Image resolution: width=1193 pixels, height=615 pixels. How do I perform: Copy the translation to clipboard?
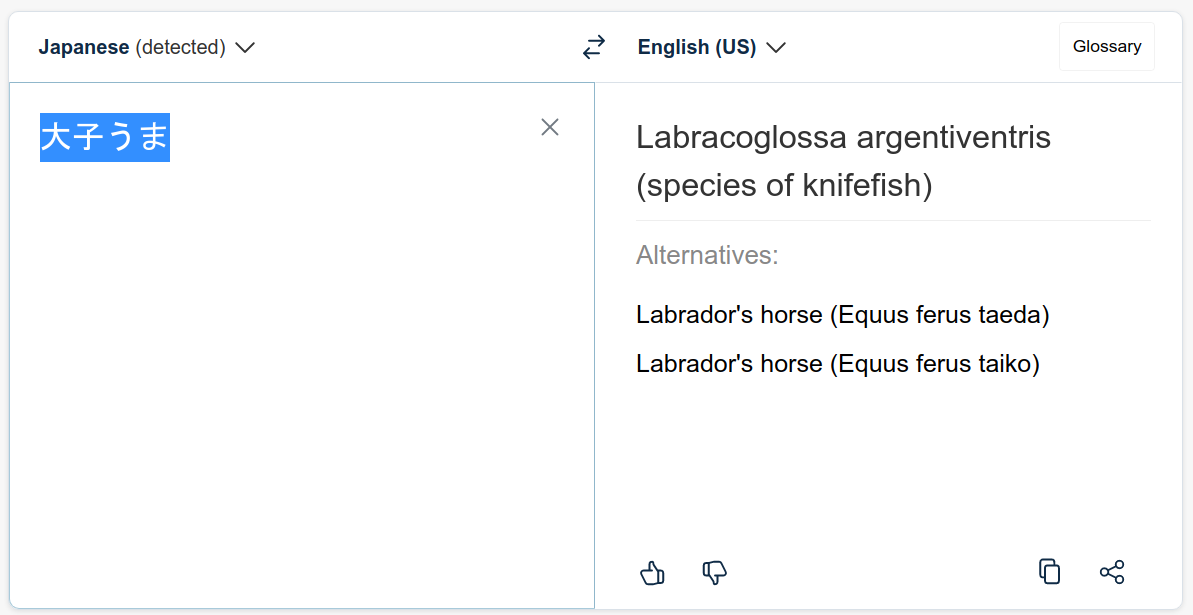tap(1049, 571)
